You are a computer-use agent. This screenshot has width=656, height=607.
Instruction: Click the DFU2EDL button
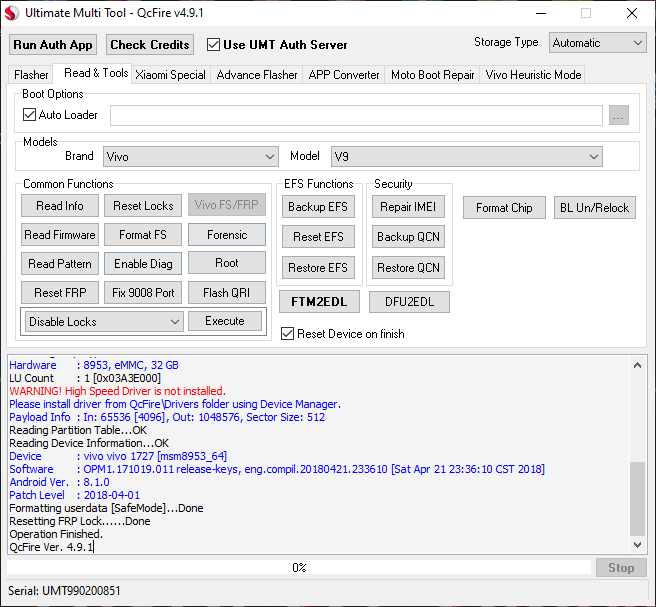pos(409,302)
